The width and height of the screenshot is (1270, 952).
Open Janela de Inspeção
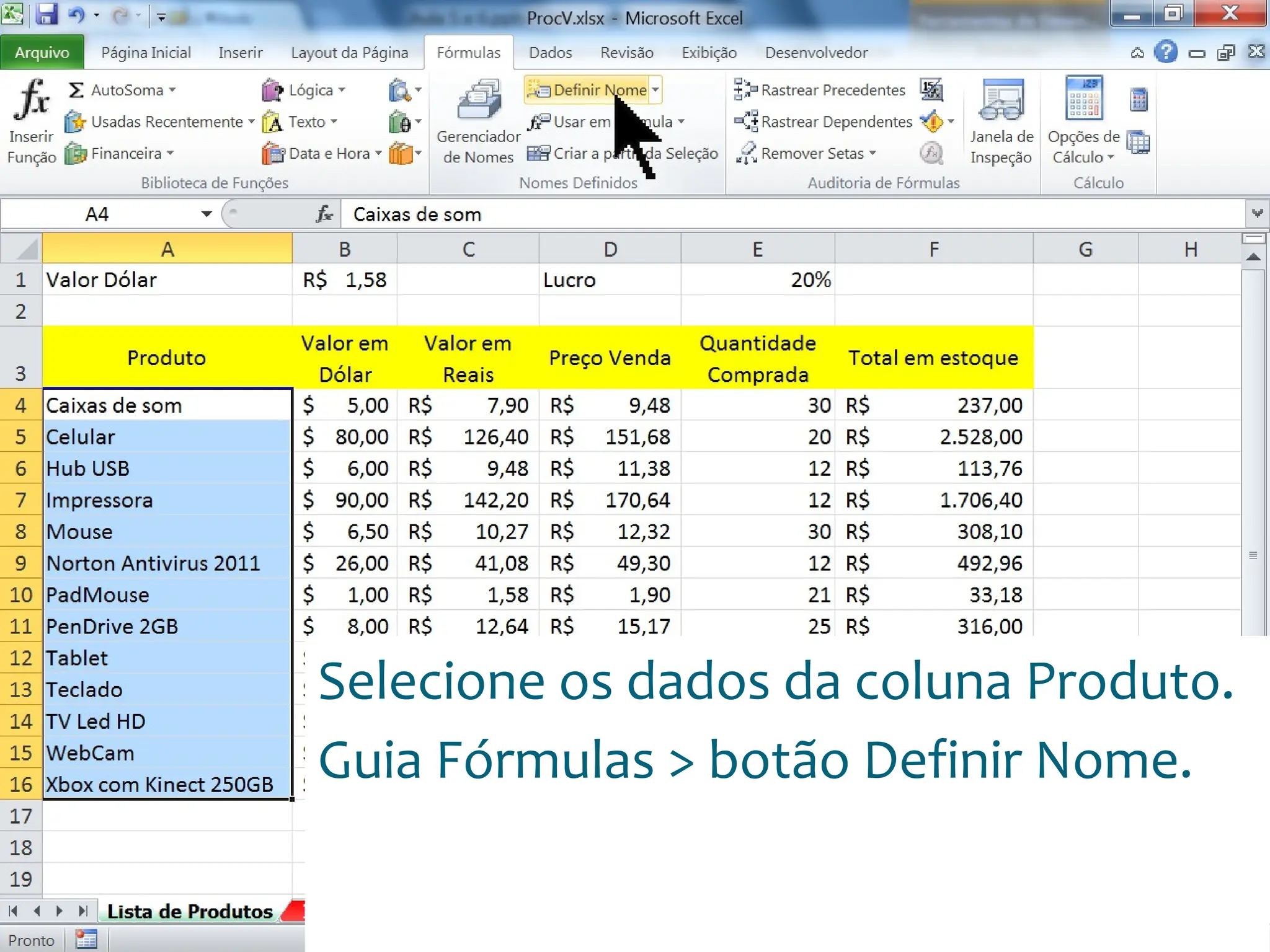tap(1001, 121)
